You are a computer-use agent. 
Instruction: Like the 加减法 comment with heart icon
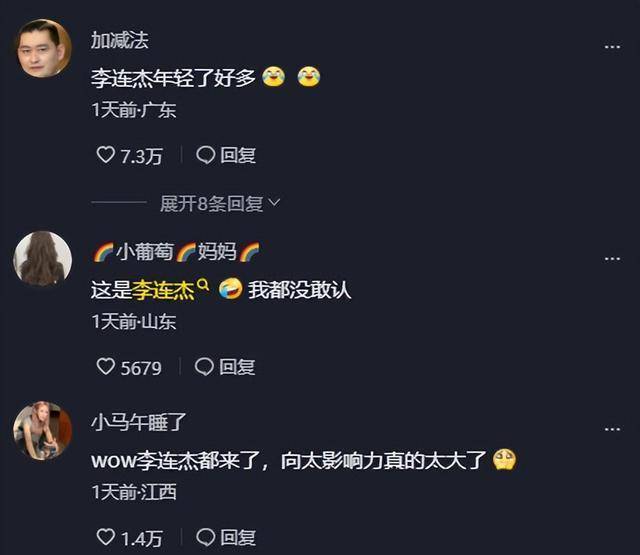pyautogui.click(x=106, y=155)
